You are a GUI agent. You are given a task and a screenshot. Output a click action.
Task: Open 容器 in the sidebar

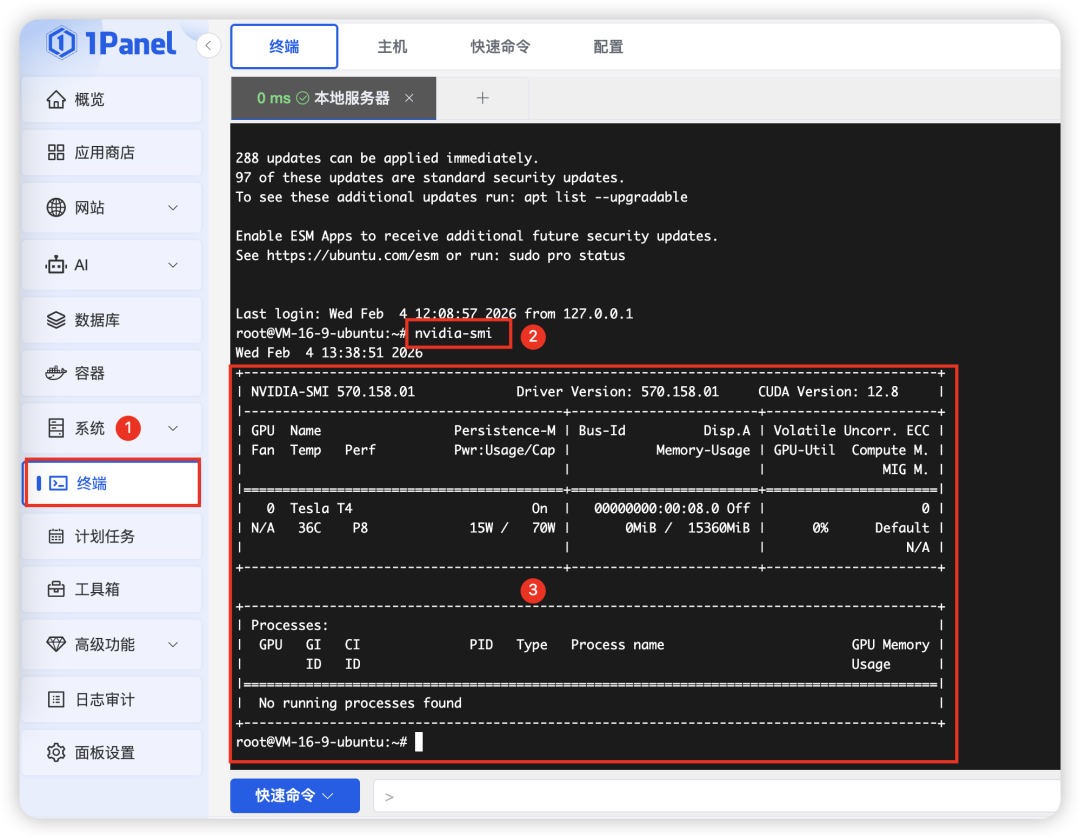tap(112, 373)
